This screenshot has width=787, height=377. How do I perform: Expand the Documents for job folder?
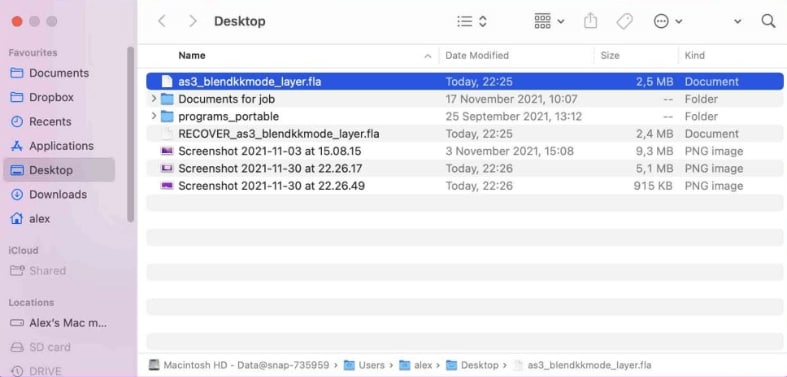tap(154, 99)
